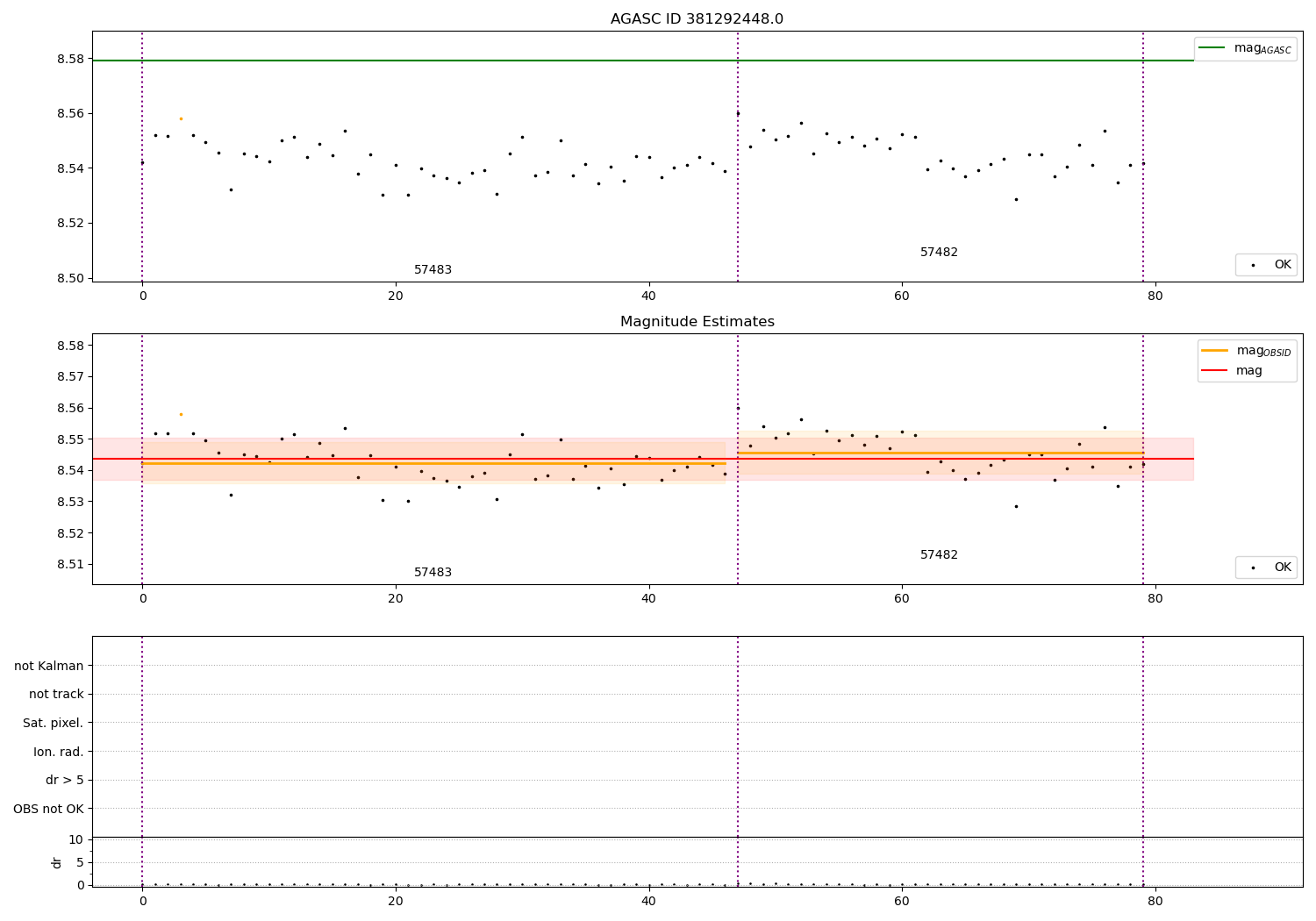Click the x-axis tick 60 in Magnitude Estimates

pos(902,598)
